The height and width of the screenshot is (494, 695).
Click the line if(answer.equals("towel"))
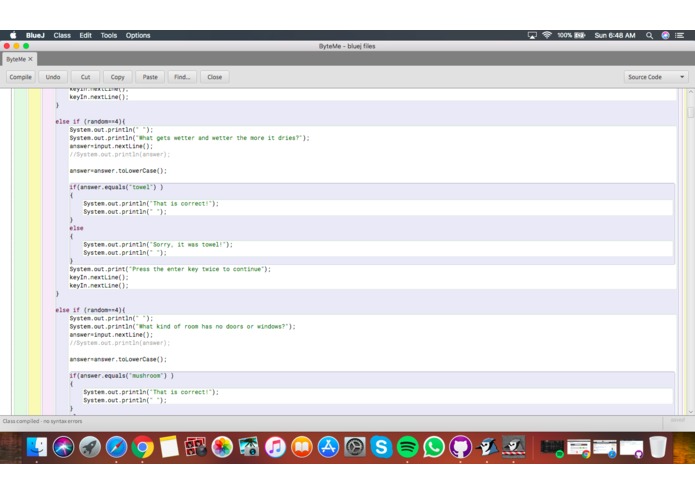(116, 187)
